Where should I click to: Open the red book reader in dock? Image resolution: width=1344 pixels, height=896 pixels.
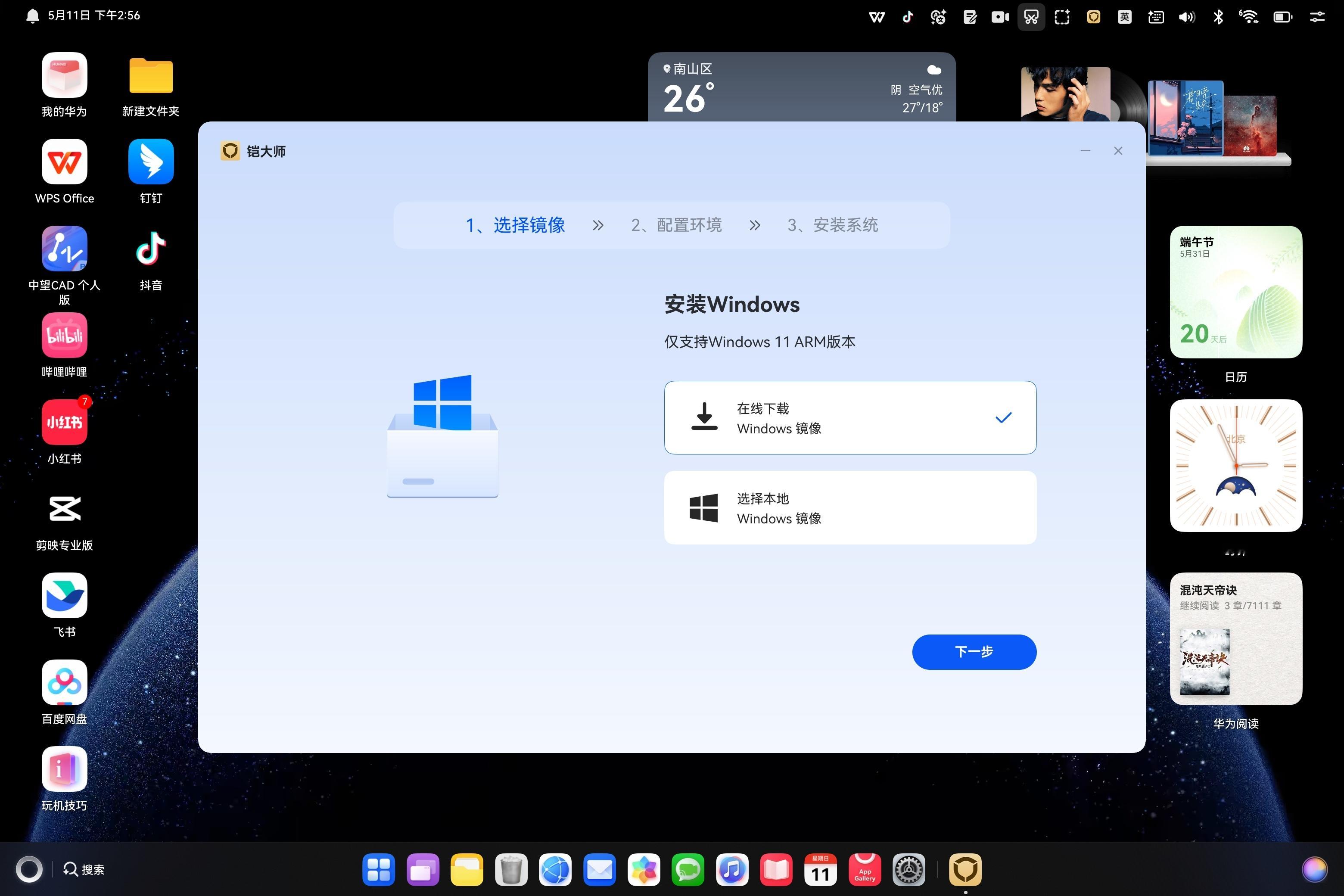tap(777, 870)
